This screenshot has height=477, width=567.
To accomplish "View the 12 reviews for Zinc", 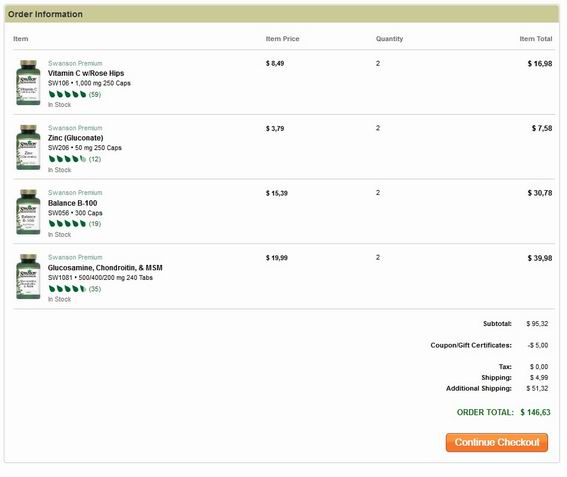I will [95, 159].
